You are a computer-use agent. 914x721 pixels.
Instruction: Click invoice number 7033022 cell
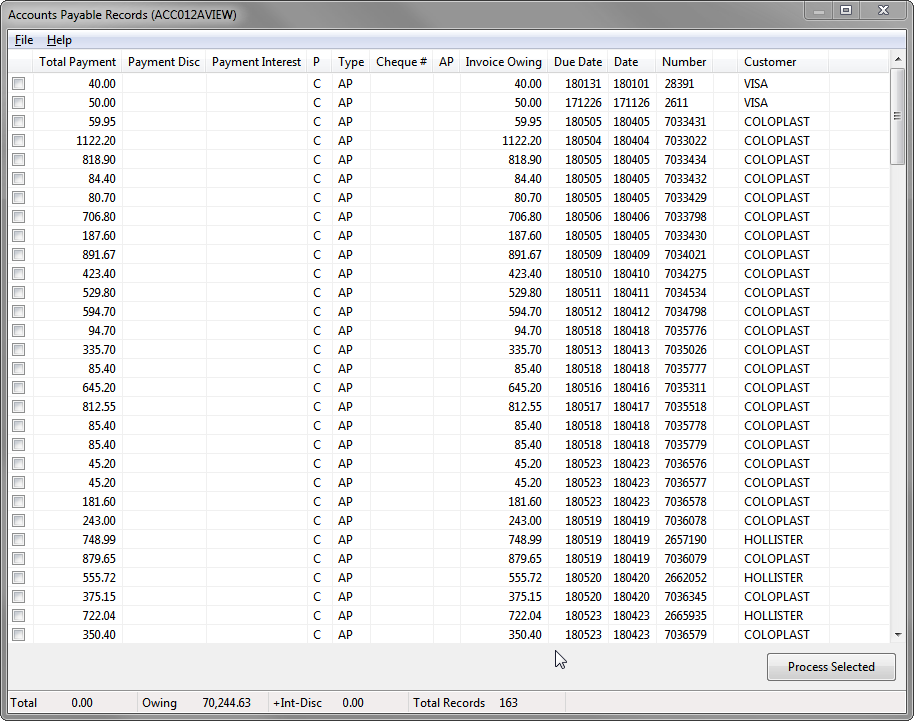[x=686, y=140]
